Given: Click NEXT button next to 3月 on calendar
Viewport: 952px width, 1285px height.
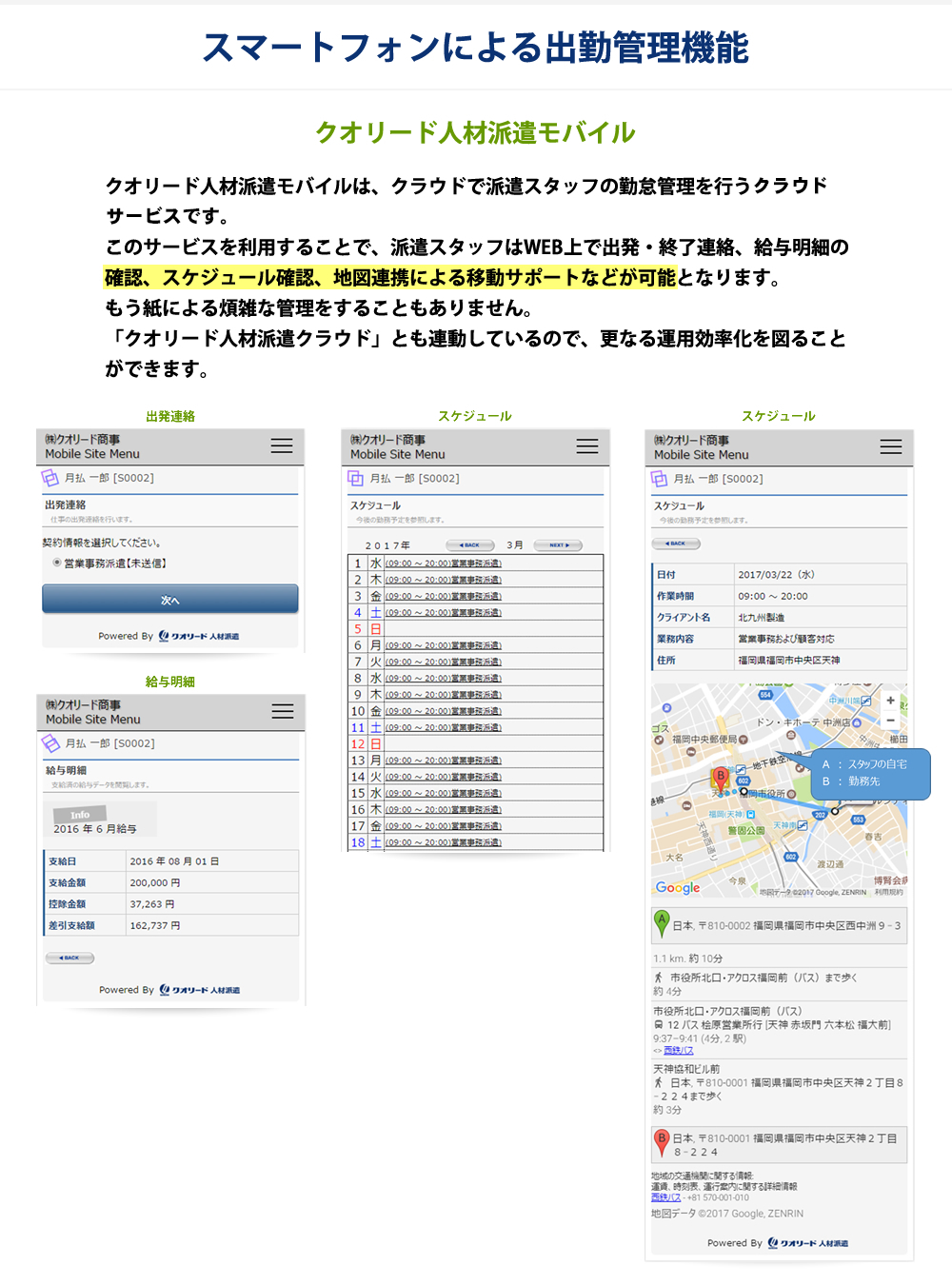Looking at the screenshot, I should coord(558,545).
